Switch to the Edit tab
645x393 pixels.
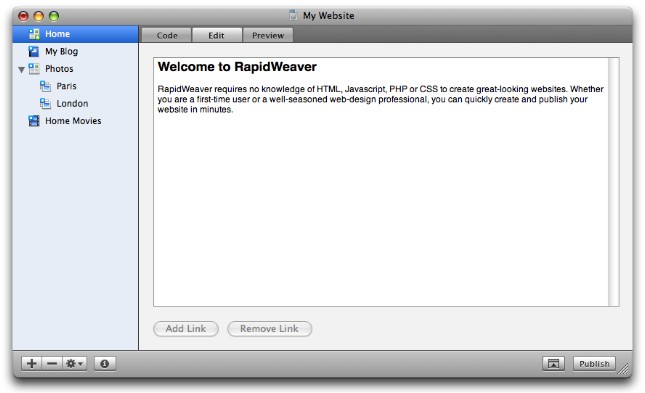pos(216,35)
